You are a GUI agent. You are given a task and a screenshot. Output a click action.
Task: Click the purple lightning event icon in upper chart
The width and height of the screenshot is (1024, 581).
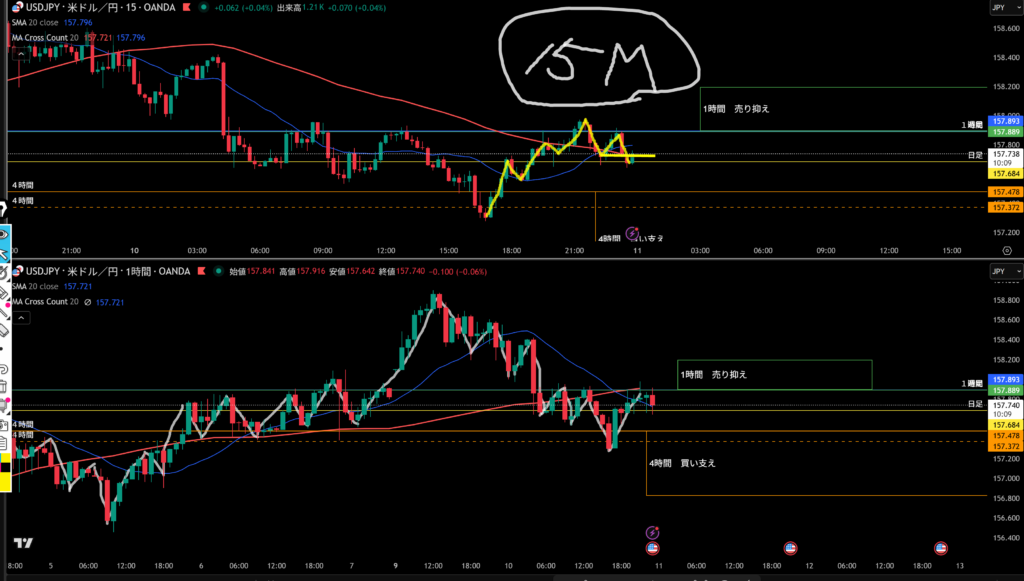coord(632,233)
